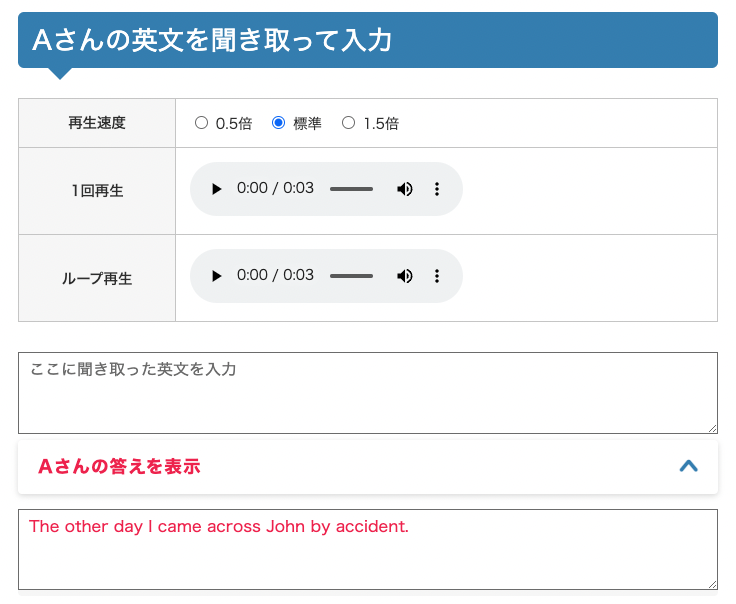Open more options menu for ループ再生 player
The height and width of the screenshot is (604, 736).
point(437,276)
